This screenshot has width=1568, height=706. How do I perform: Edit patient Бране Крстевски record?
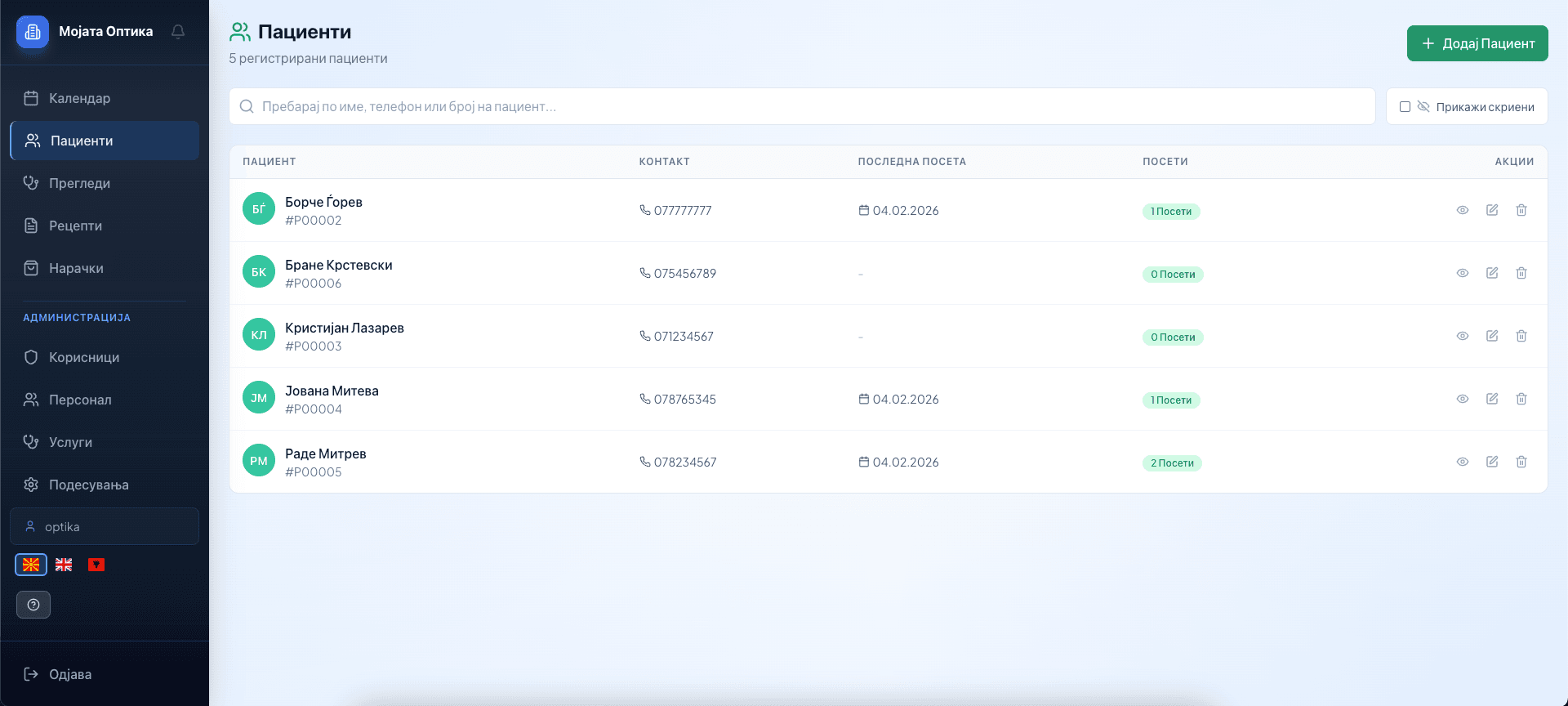(x=1491, y=273)
